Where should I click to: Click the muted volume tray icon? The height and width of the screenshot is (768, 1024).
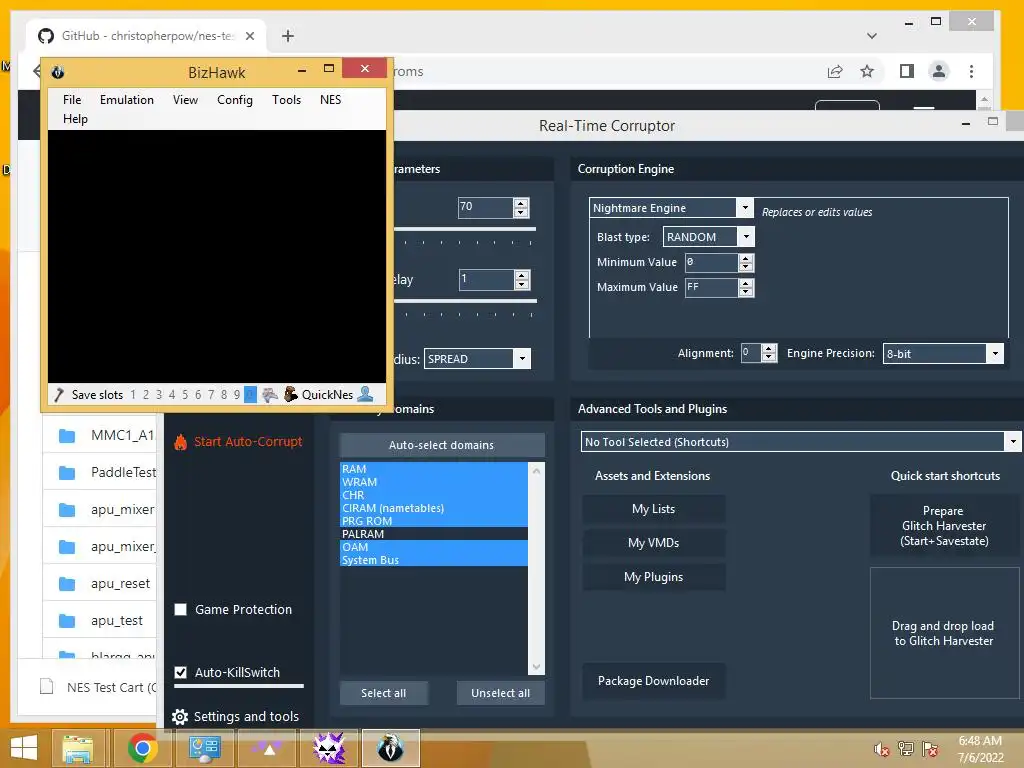pos(881,749)
